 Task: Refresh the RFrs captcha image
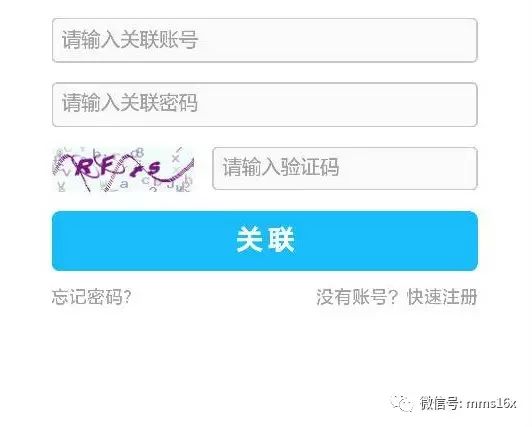123,169
